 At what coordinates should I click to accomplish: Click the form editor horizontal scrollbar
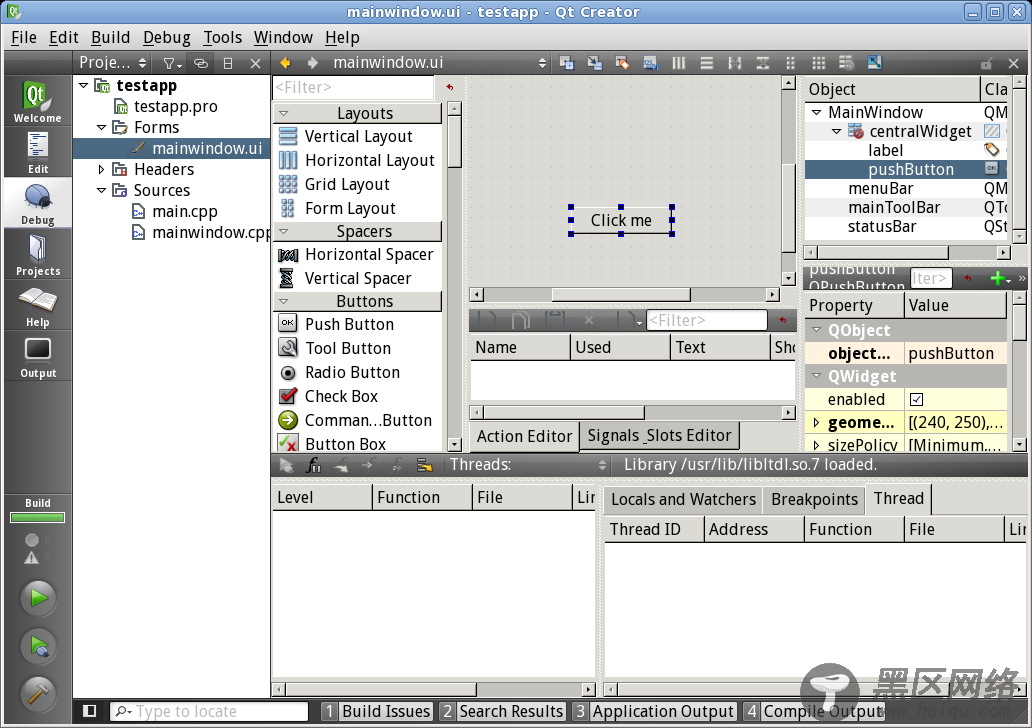coord(621,294)
